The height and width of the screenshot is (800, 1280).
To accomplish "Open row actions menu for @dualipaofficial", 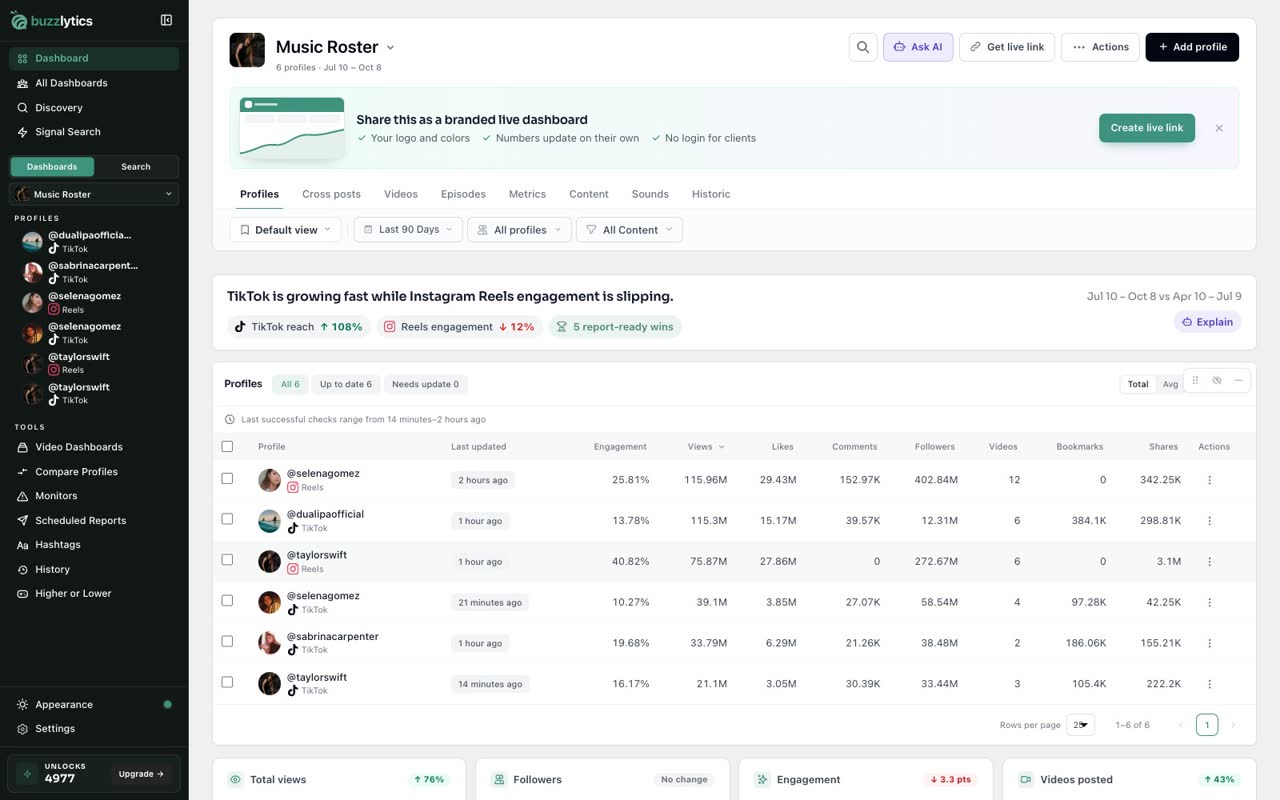I will click(1209, 521).
